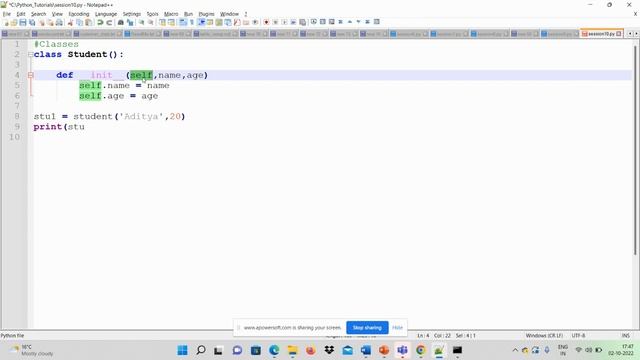Click UTF-8 encoding in status bar
Screen dimensions: 640x360
pos(578,336)
